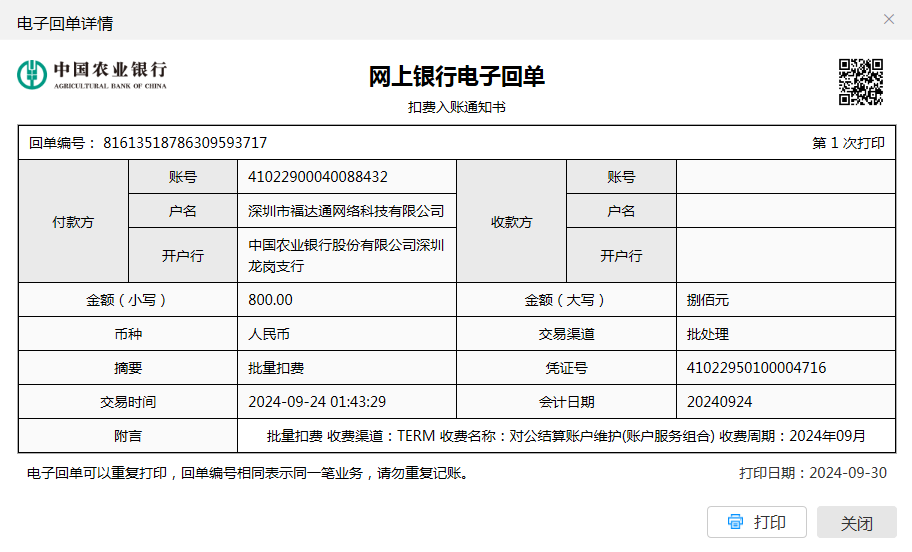Select voucher number 41022950100004716
The height and width of the screenshot is (552, 912).
tap(756, 368)
